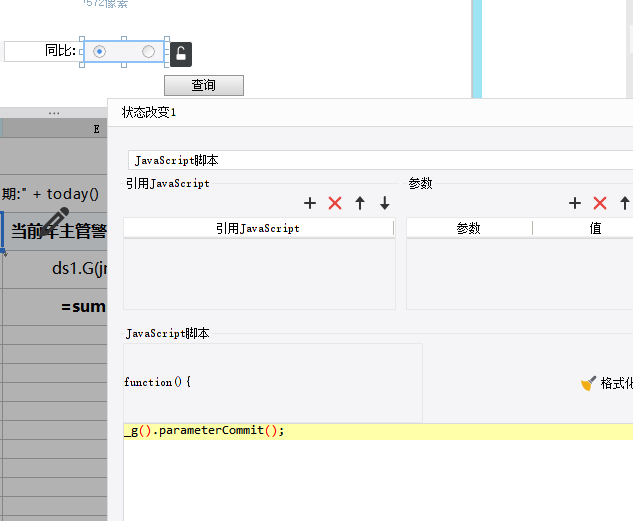The image size is (633, 521).
Task: Select column E header
Action: (96, 129)
